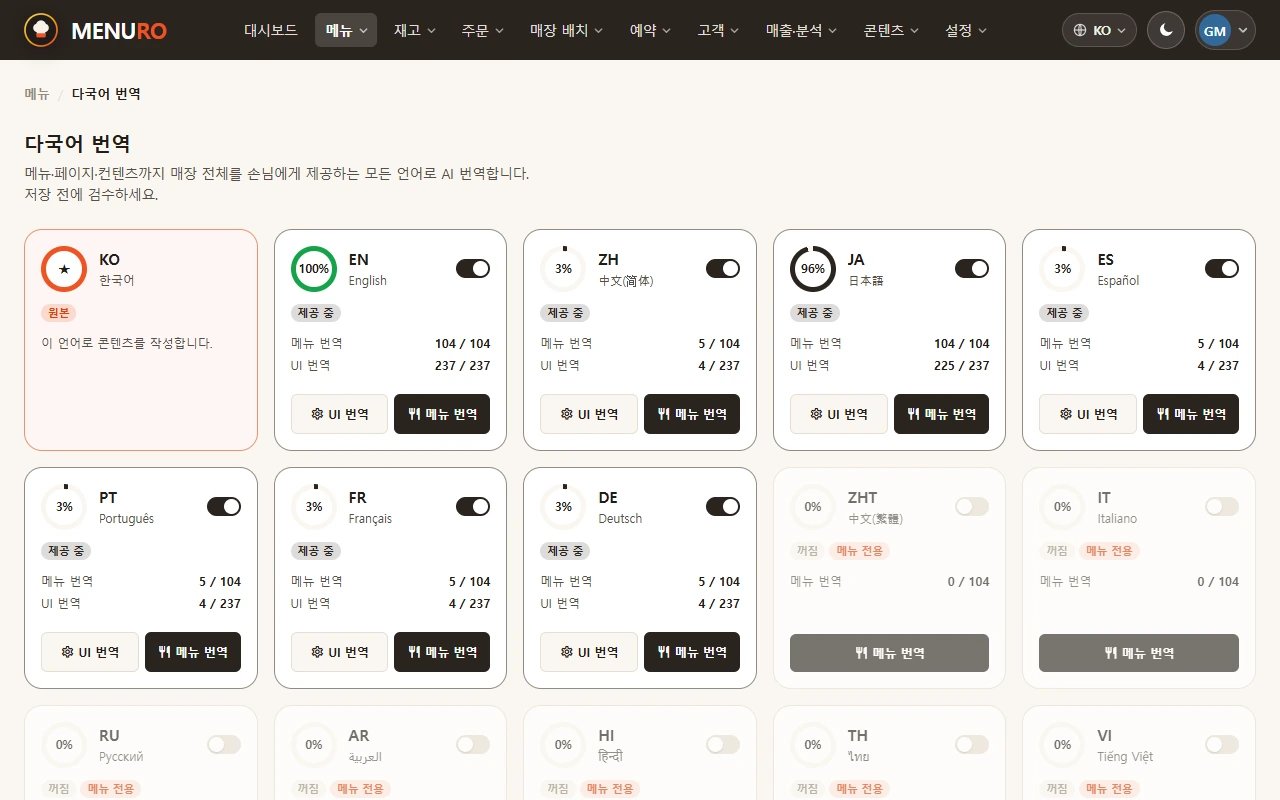Click the GM user avatar
The image size is (1280, 800).
tap(1215, 30)
